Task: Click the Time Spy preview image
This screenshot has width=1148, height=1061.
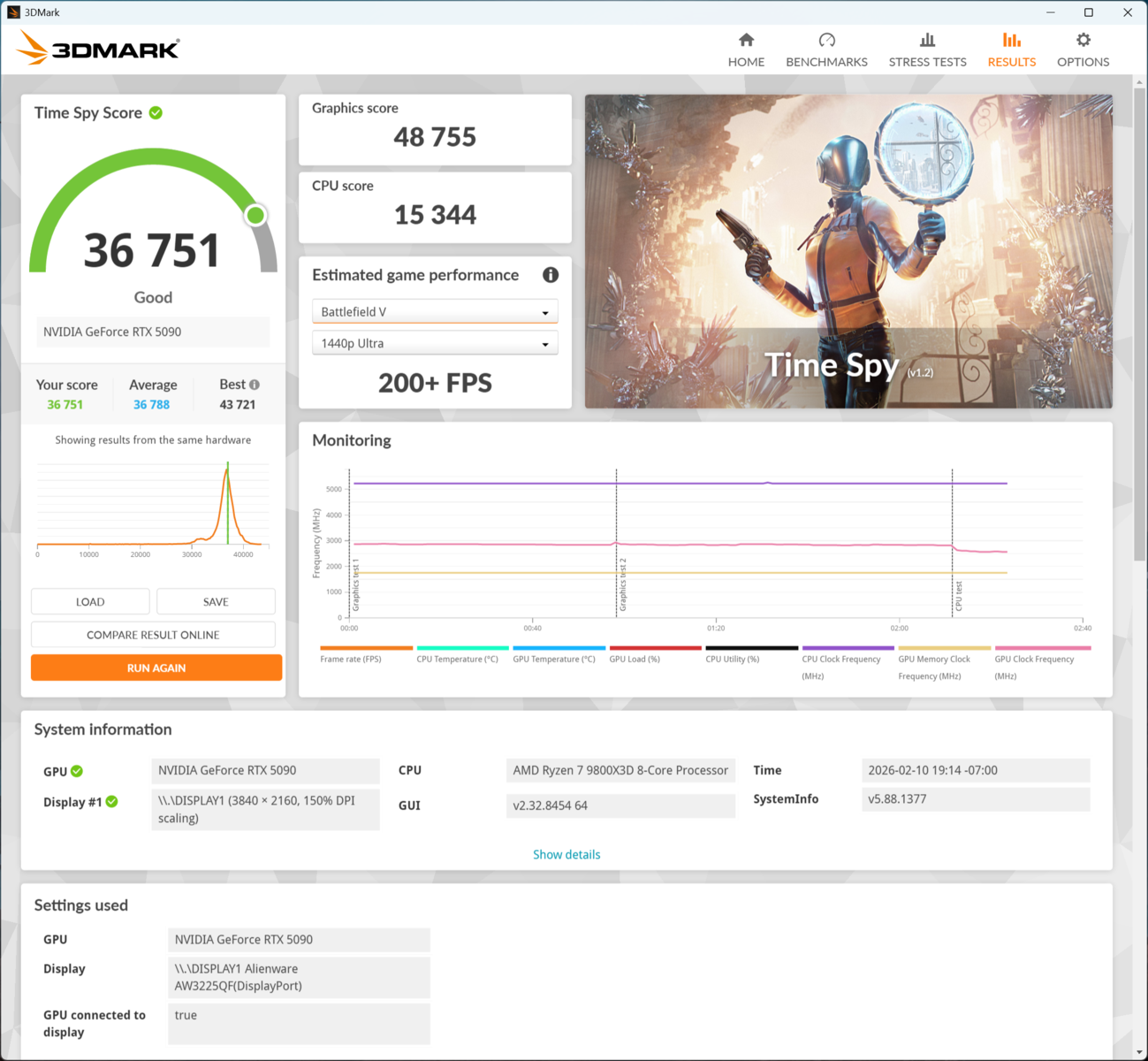Action: click(848, 251)
